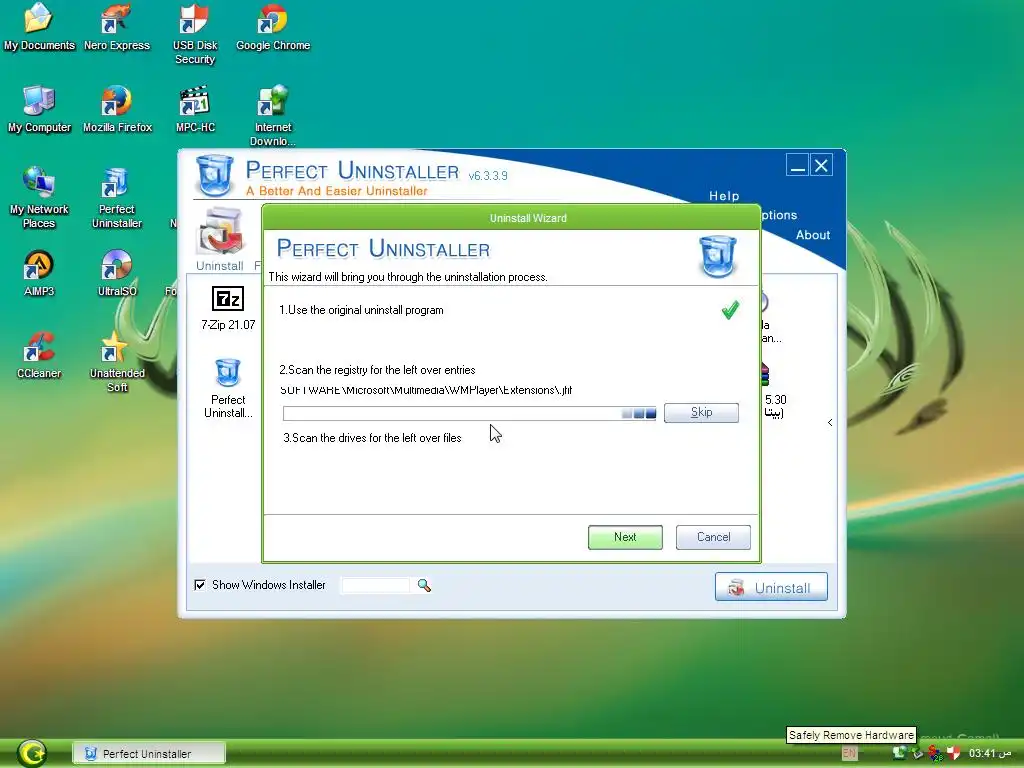
Task: Click the red shield tray icon
Action: (953, 753)
